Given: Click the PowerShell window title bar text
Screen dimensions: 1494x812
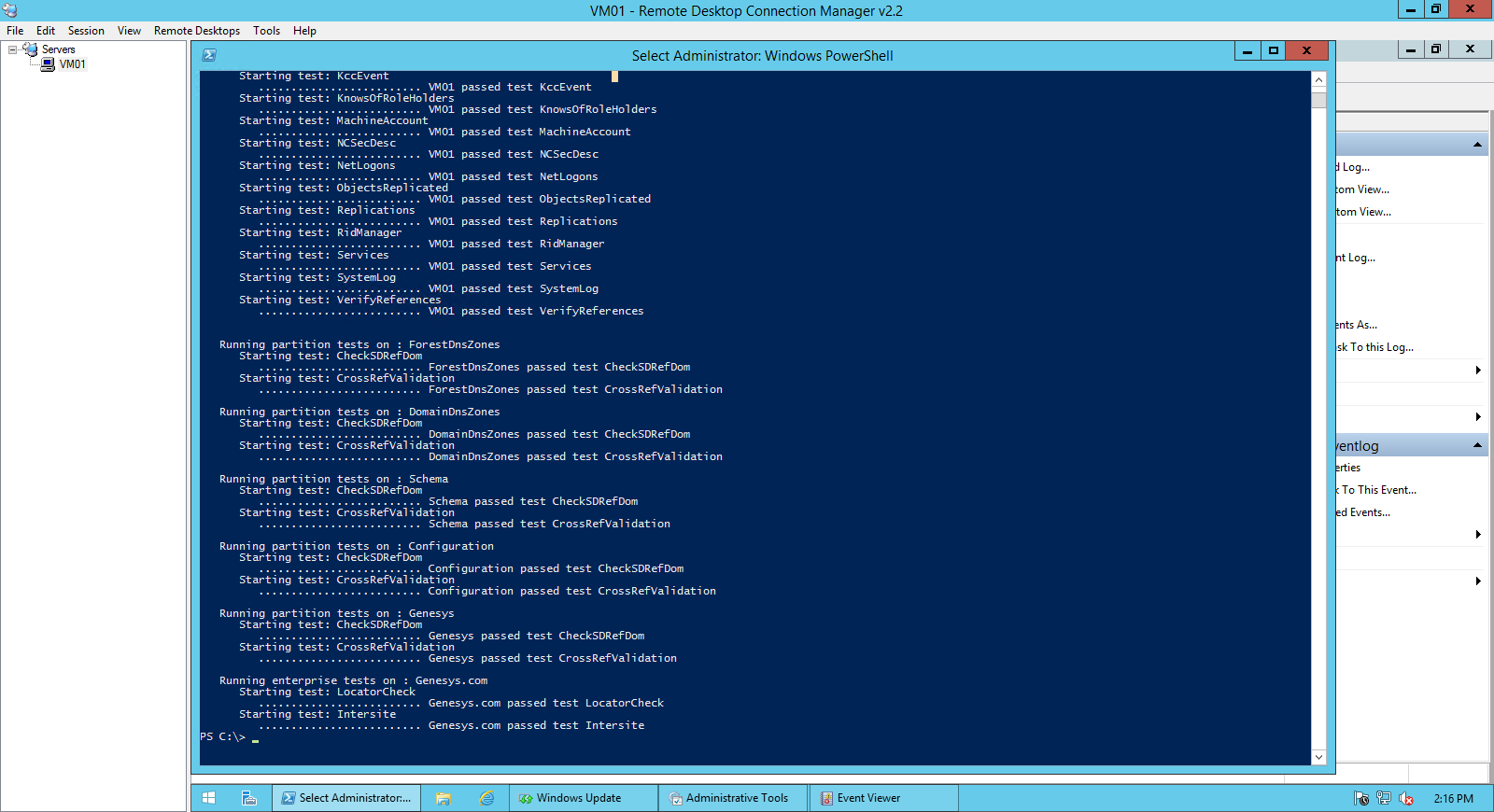Looking at the screenshot, I should coord(762,56).
